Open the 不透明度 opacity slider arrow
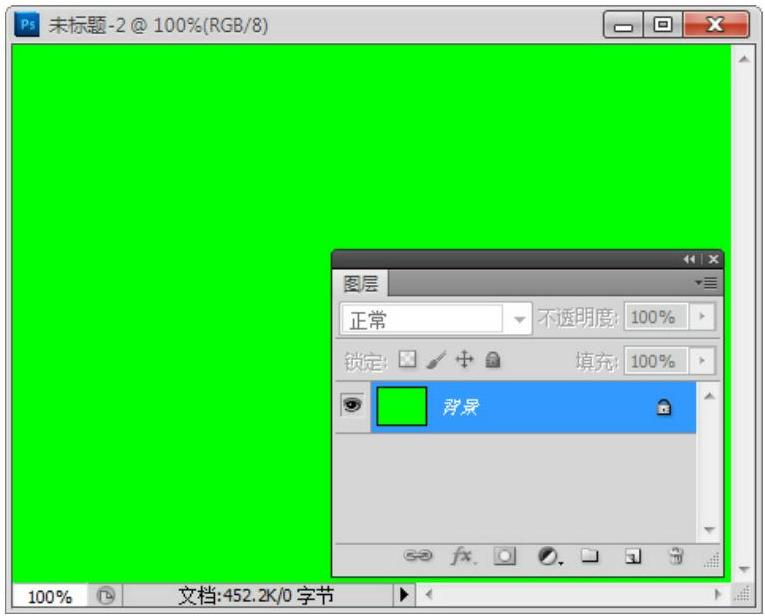This screenshot has height=616, width=765. pos(702,318)
